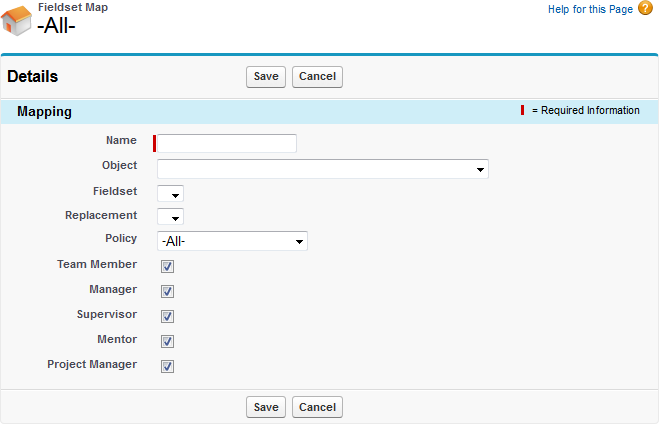This screenshot has width=659, height=424.
Task: Open the Policy dropdown showing -All-
Action: [x=232, y=241]
